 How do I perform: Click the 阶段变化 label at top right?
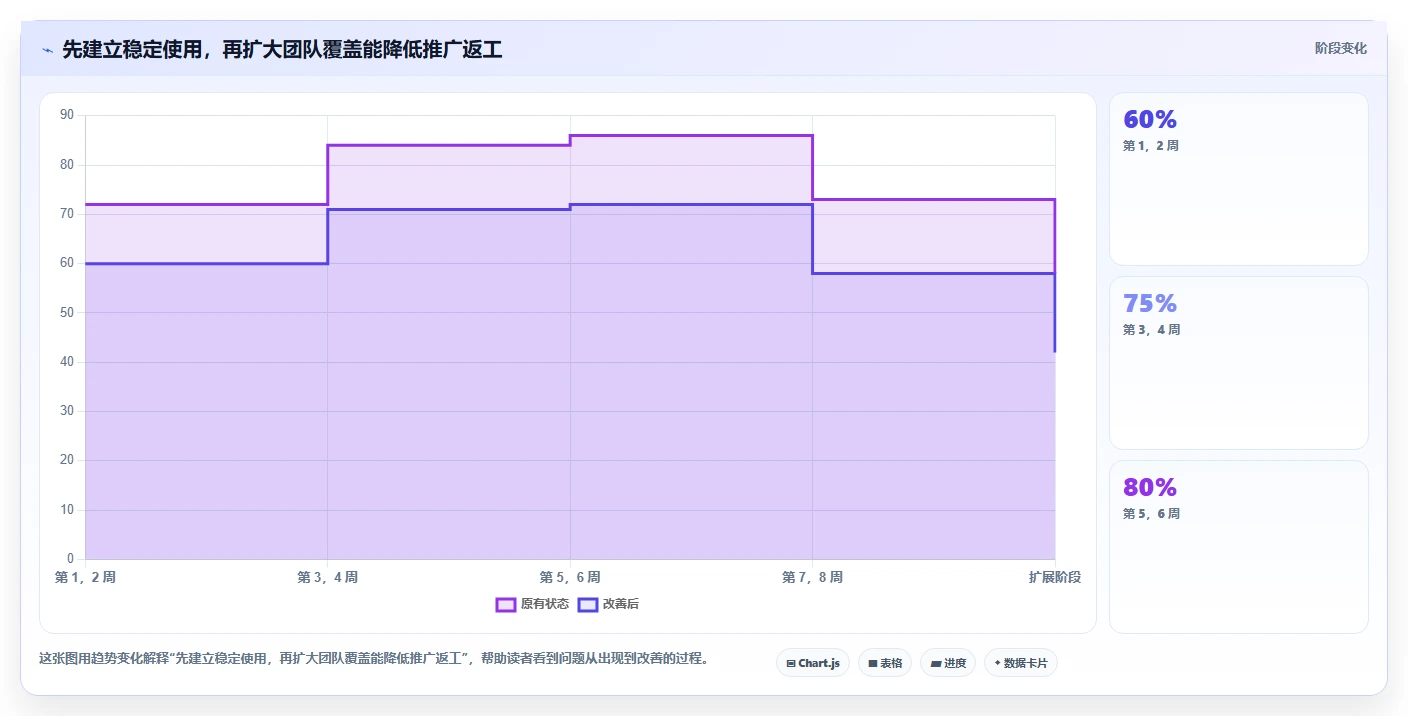(1340, 48)
